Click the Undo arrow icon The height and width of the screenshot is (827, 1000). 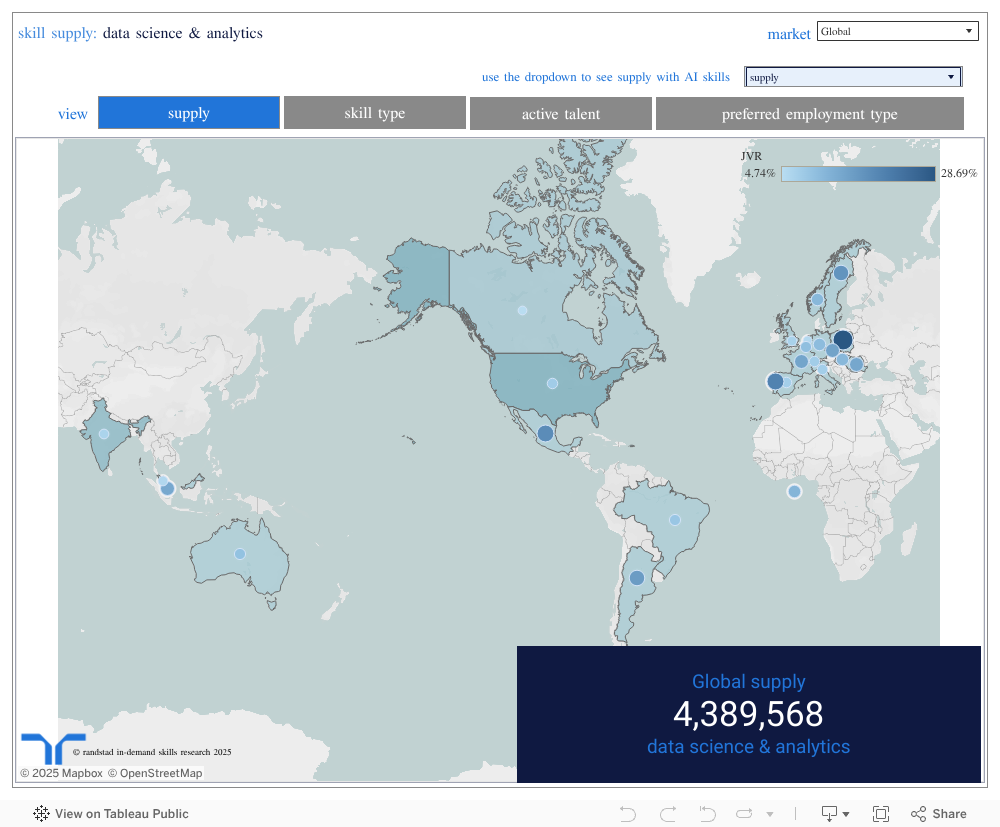(x=627, y=813)
